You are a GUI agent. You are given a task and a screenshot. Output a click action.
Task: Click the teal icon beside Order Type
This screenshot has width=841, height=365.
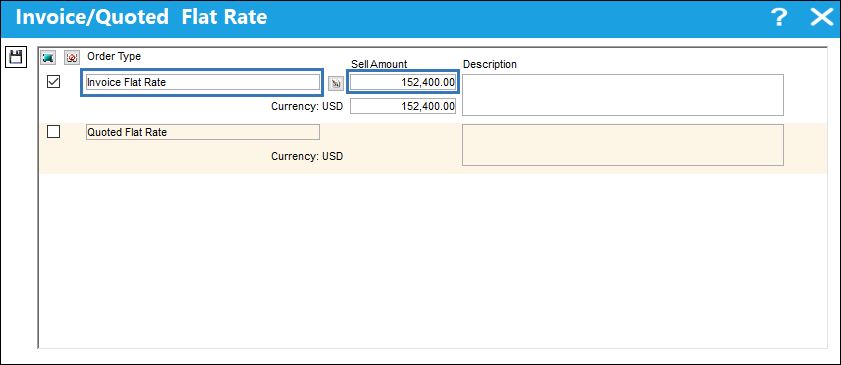click(48, 57)
